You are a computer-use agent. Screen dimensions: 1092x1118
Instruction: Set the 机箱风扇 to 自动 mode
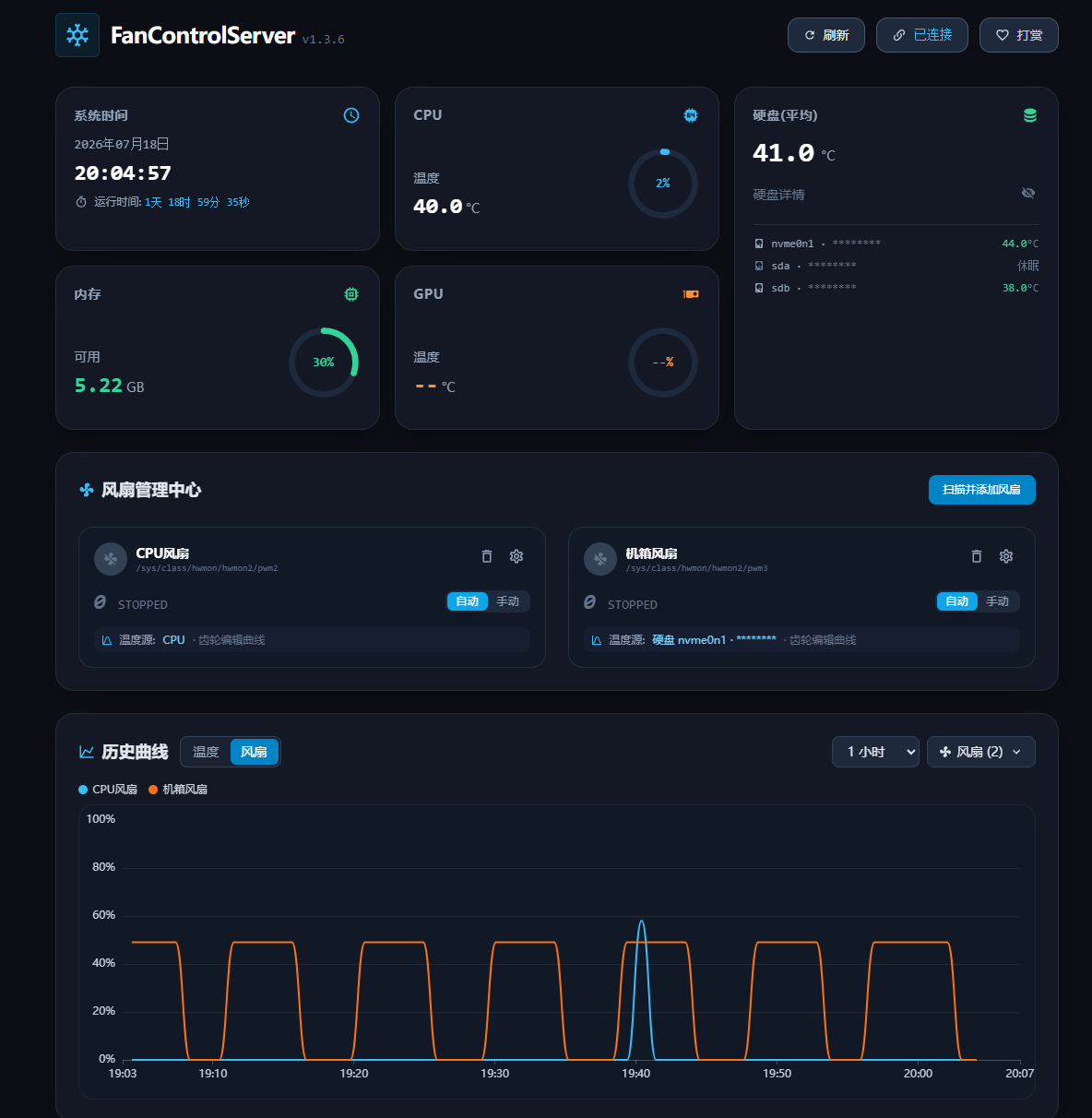957,601
